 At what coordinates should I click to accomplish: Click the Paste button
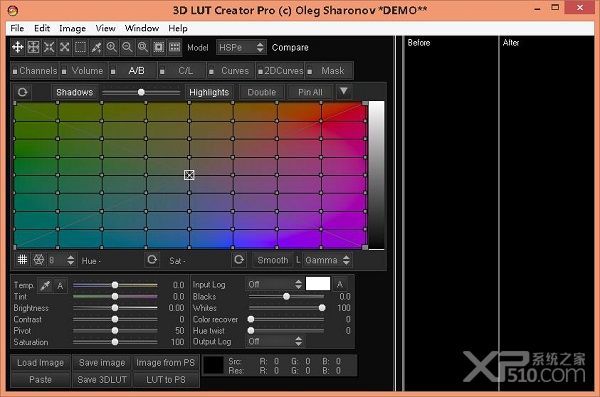click(x=40, y=379)
